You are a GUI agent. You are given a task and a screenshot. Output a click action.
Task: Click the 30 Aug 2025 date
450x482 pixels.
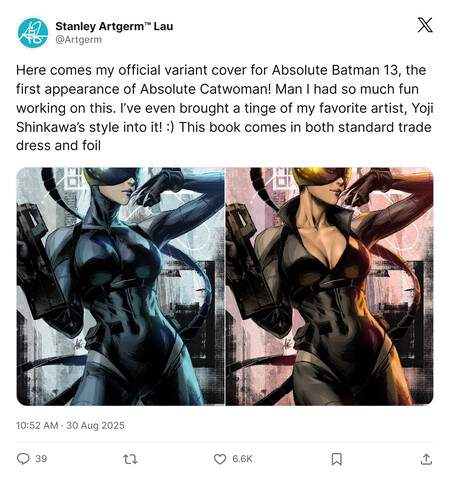point(95,426)
